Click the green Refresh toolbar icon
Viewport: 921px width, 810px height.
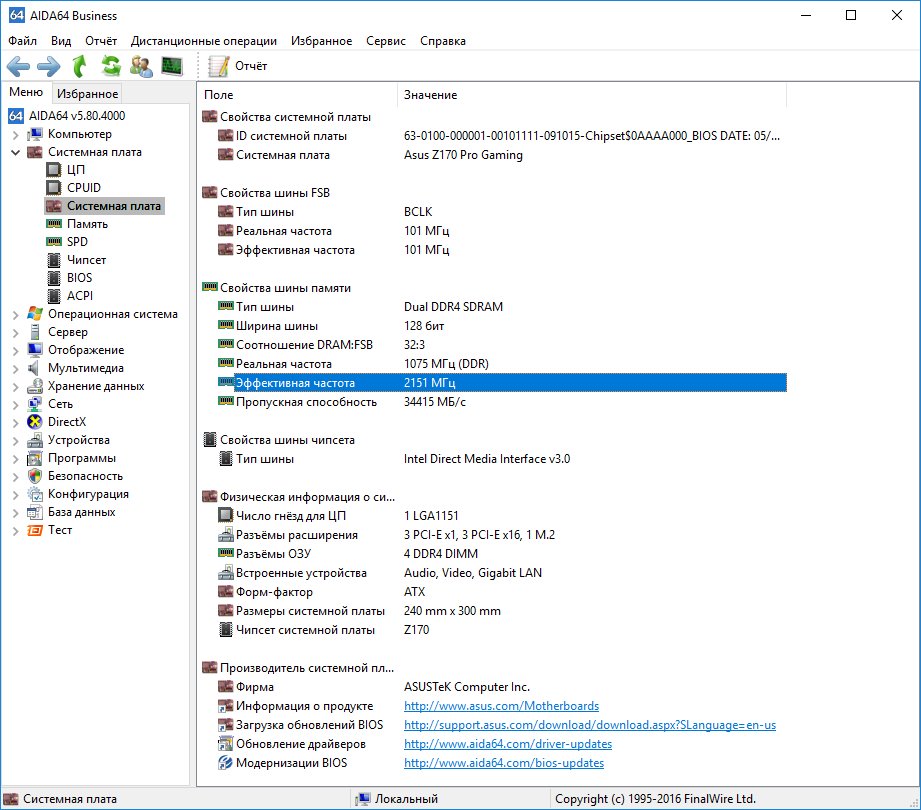(x=110, y=66)
